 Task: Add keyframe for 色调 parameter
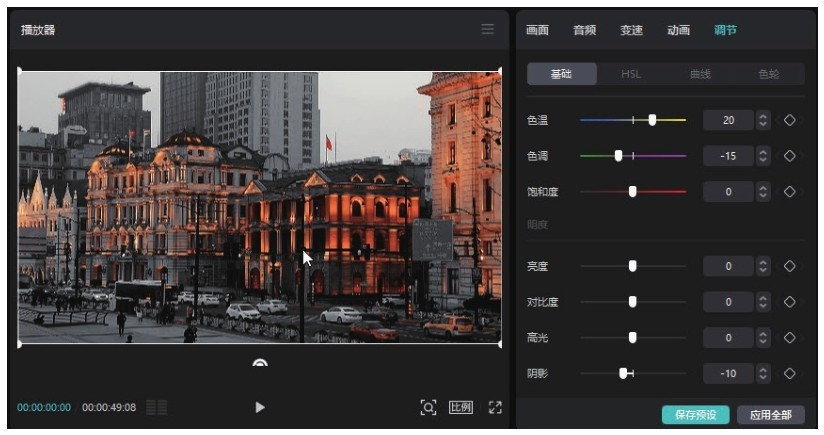coord(789,156)
